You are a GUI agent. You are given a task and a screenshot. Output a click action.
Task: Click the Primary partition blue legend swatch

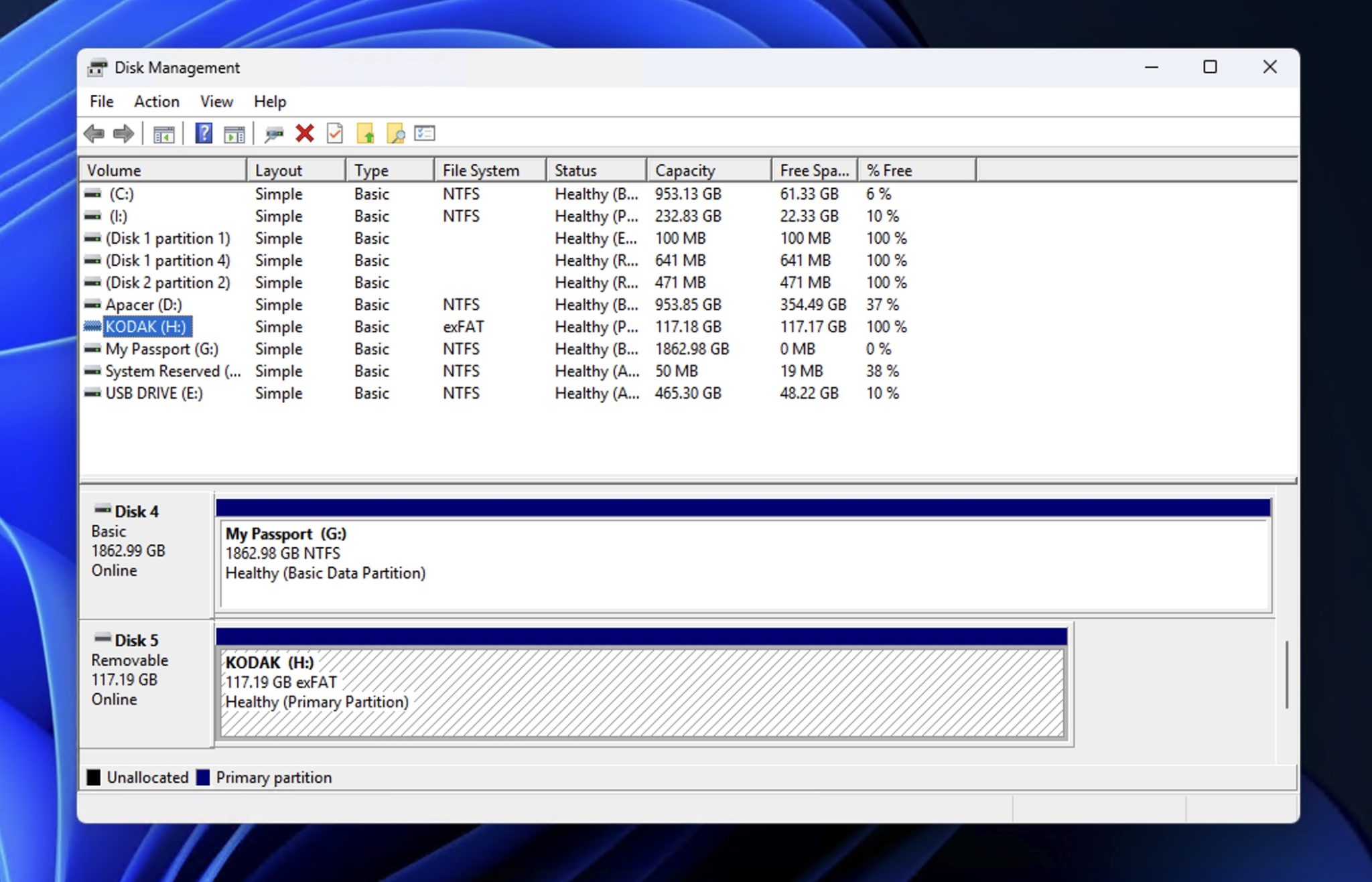coord(203,778)
